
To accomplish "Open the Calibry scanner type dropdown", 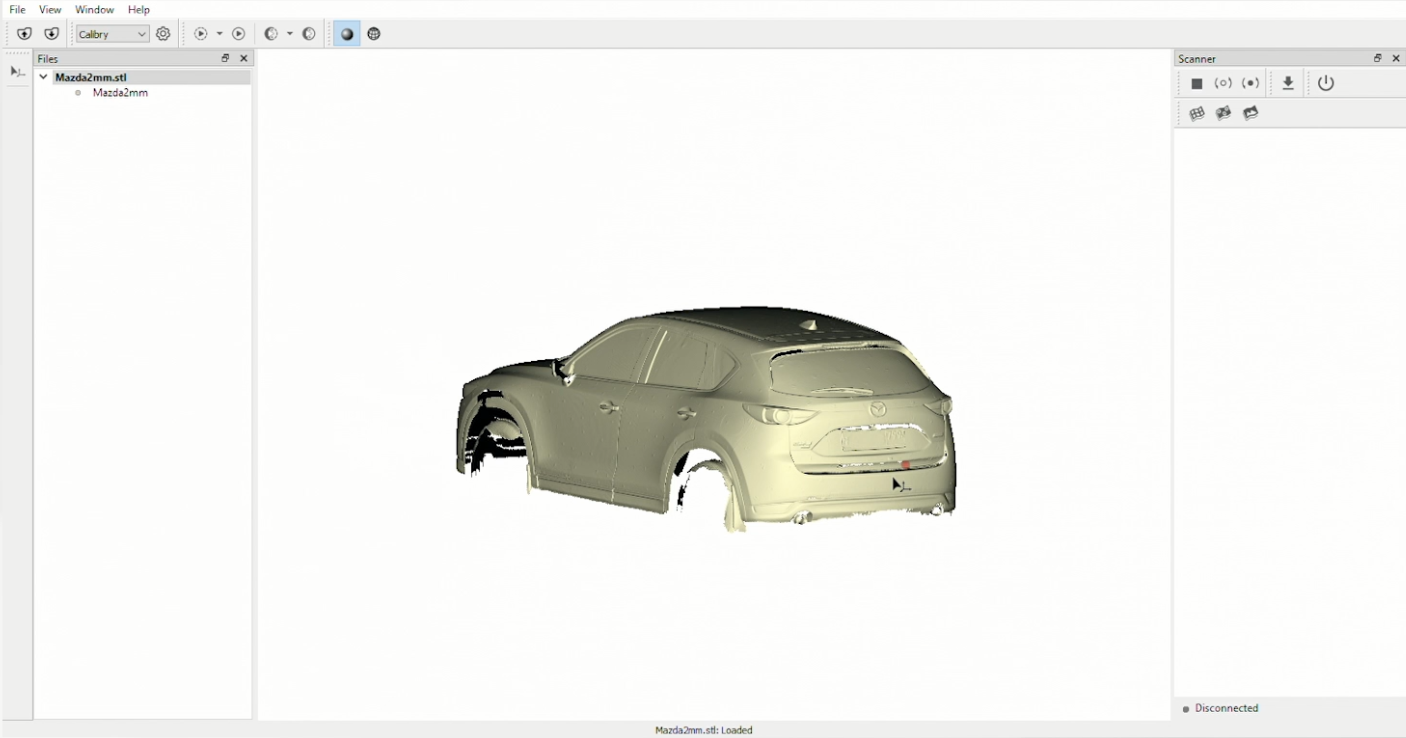I will tap(113, 34).
